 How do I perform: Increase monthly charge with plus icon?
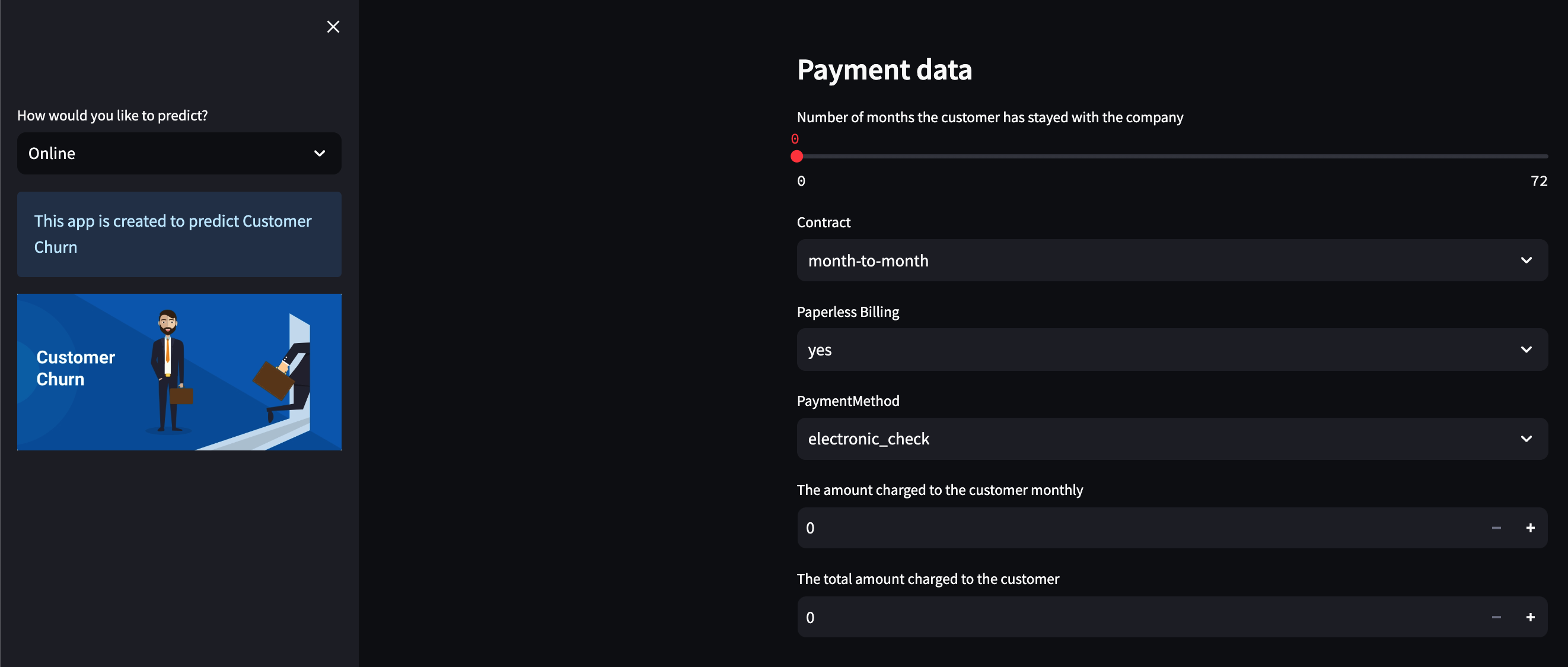pos(1530,528)
